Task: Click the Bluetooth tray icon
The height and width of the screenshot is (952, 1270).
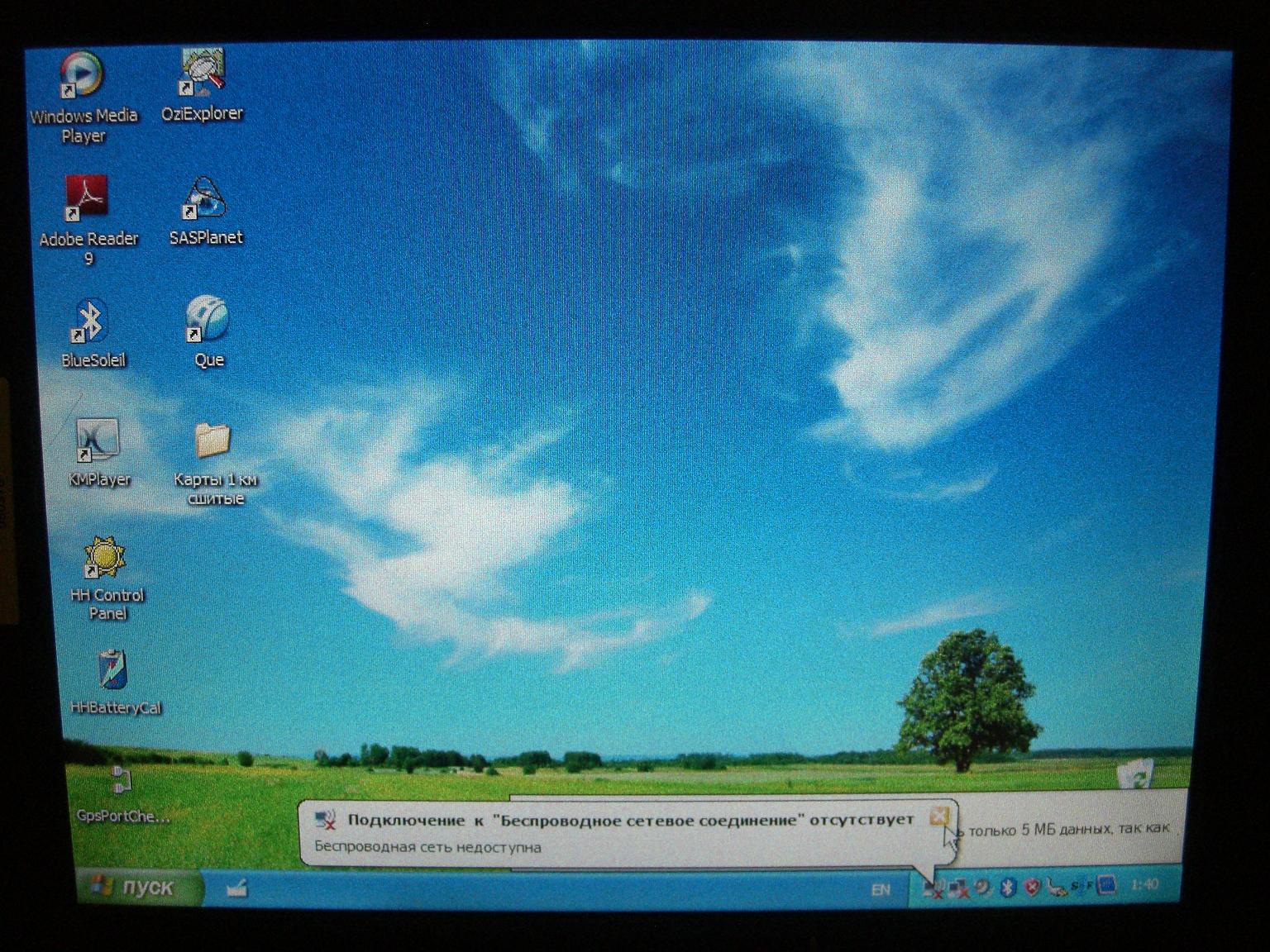Action: tap(1008, 888)
